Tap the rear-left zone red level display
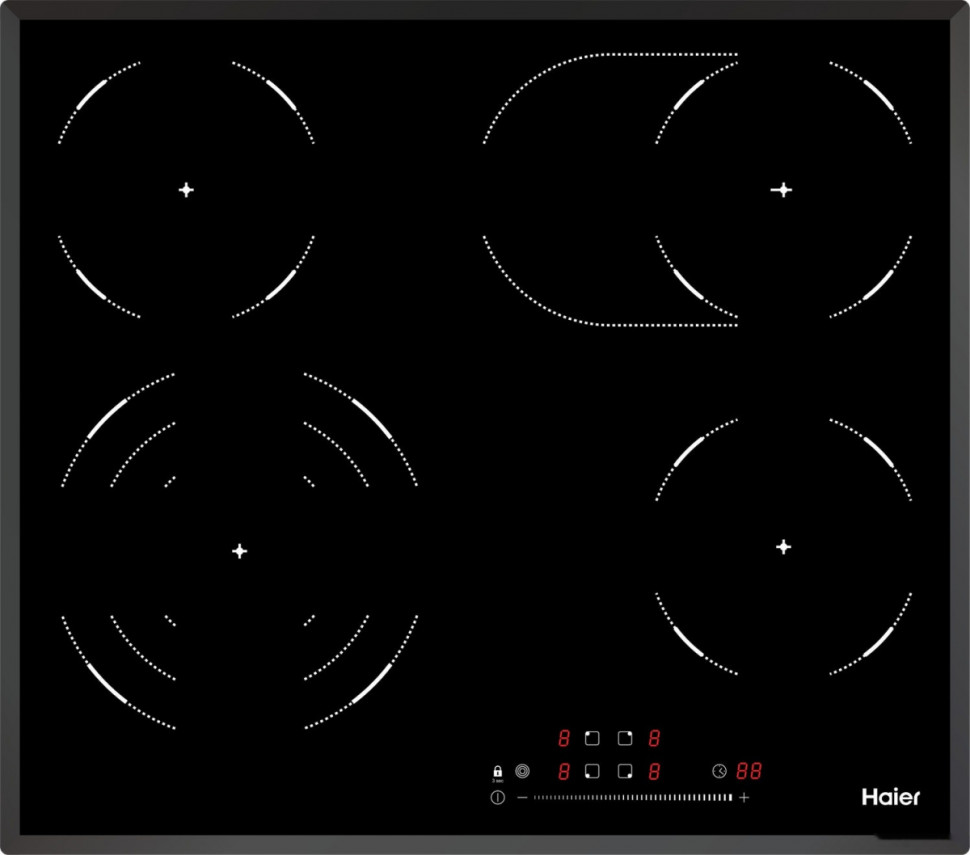The width and height of the screenshot is (970, 855). (x=564, y=739)
